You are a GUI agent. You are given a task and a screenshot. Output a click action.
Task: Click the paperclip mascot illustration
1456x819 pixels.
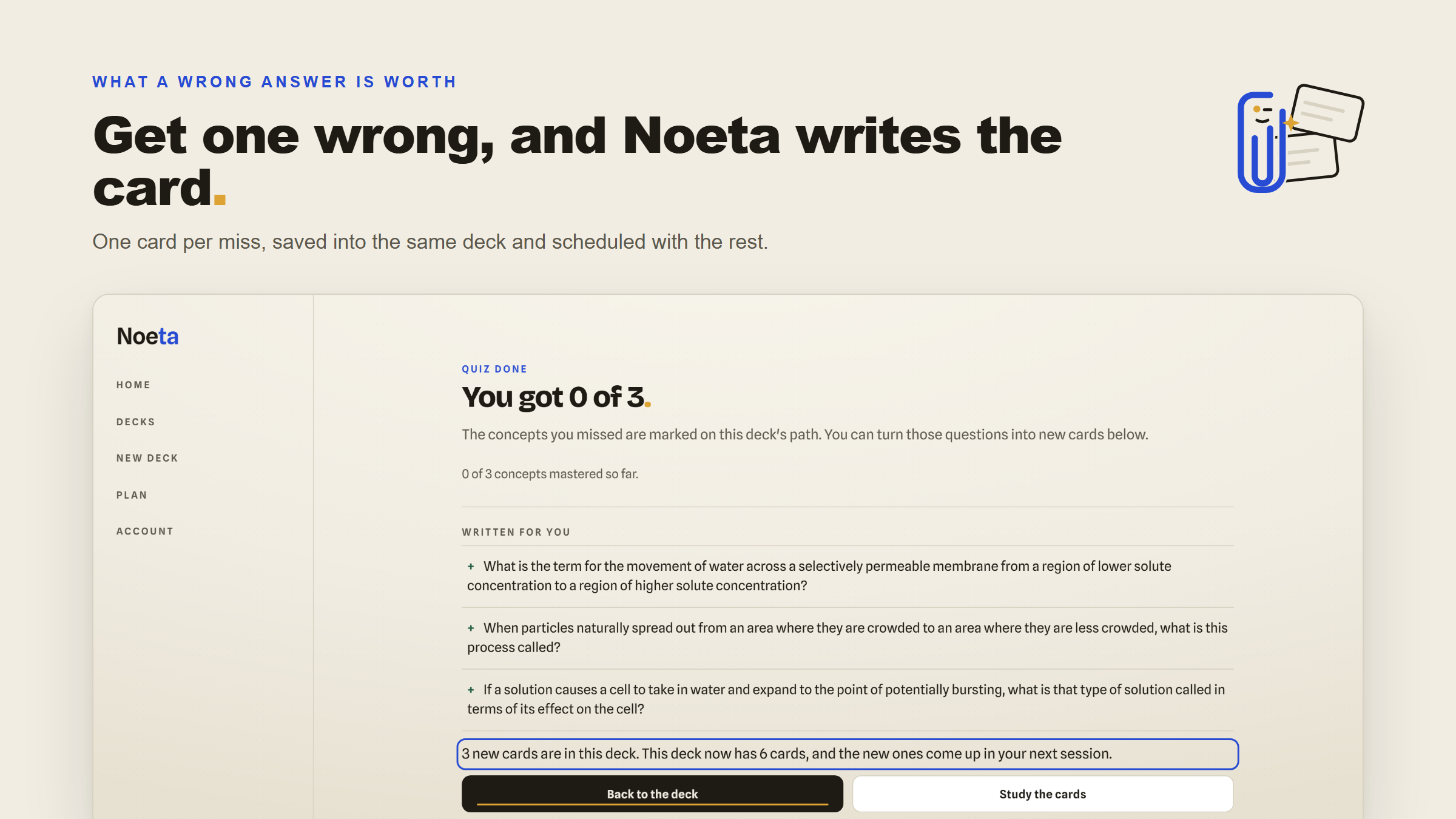(1300, 138)
